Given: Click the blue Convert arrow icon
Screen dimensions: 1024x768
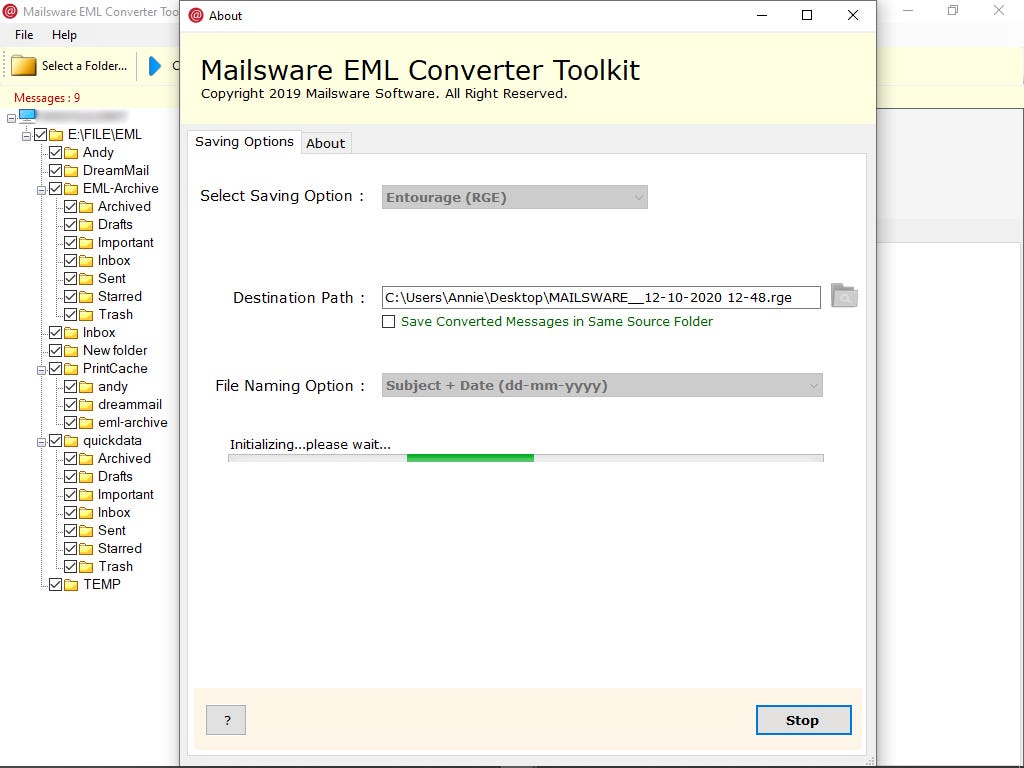Looking at the screenshot, I should (x=155, y=66).
